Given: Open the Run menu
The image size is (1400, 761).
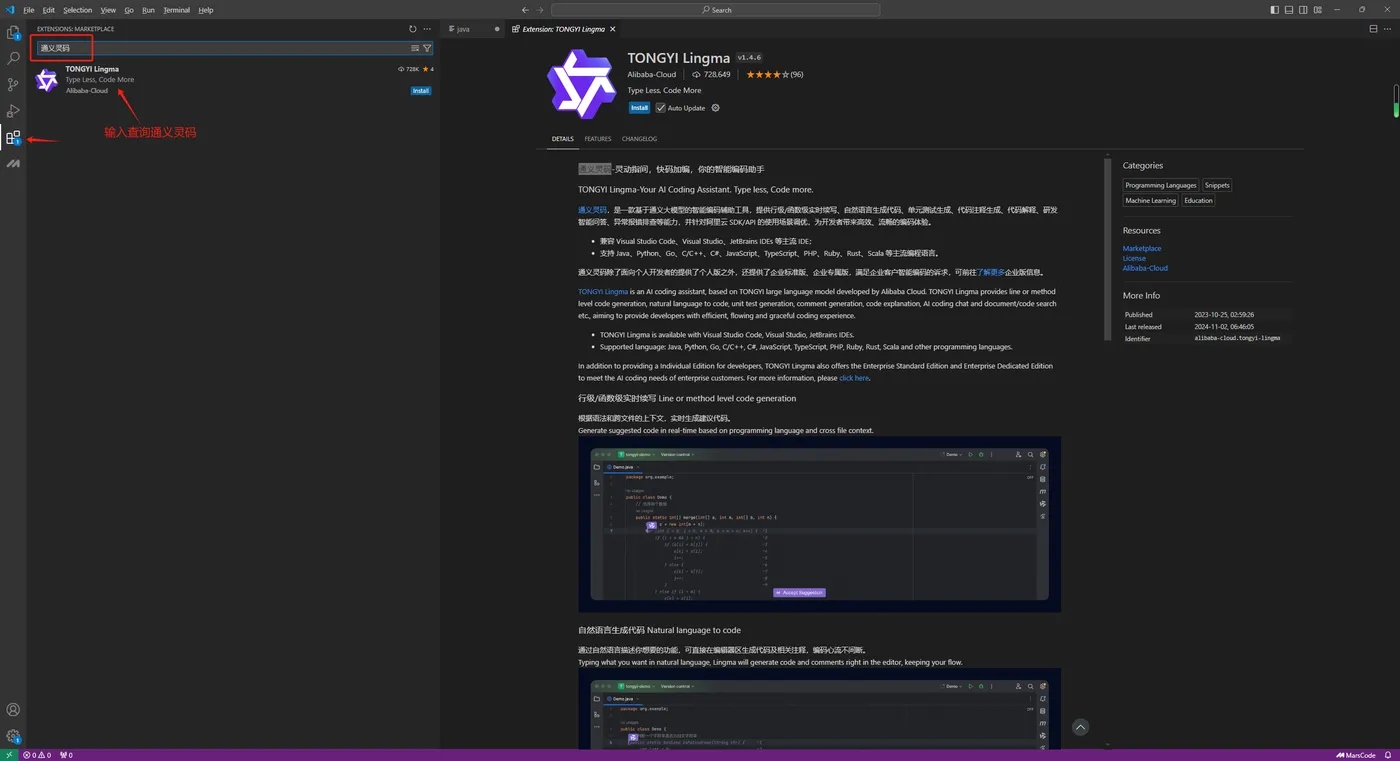Looking at the screenshot, I should pos(148,10).
